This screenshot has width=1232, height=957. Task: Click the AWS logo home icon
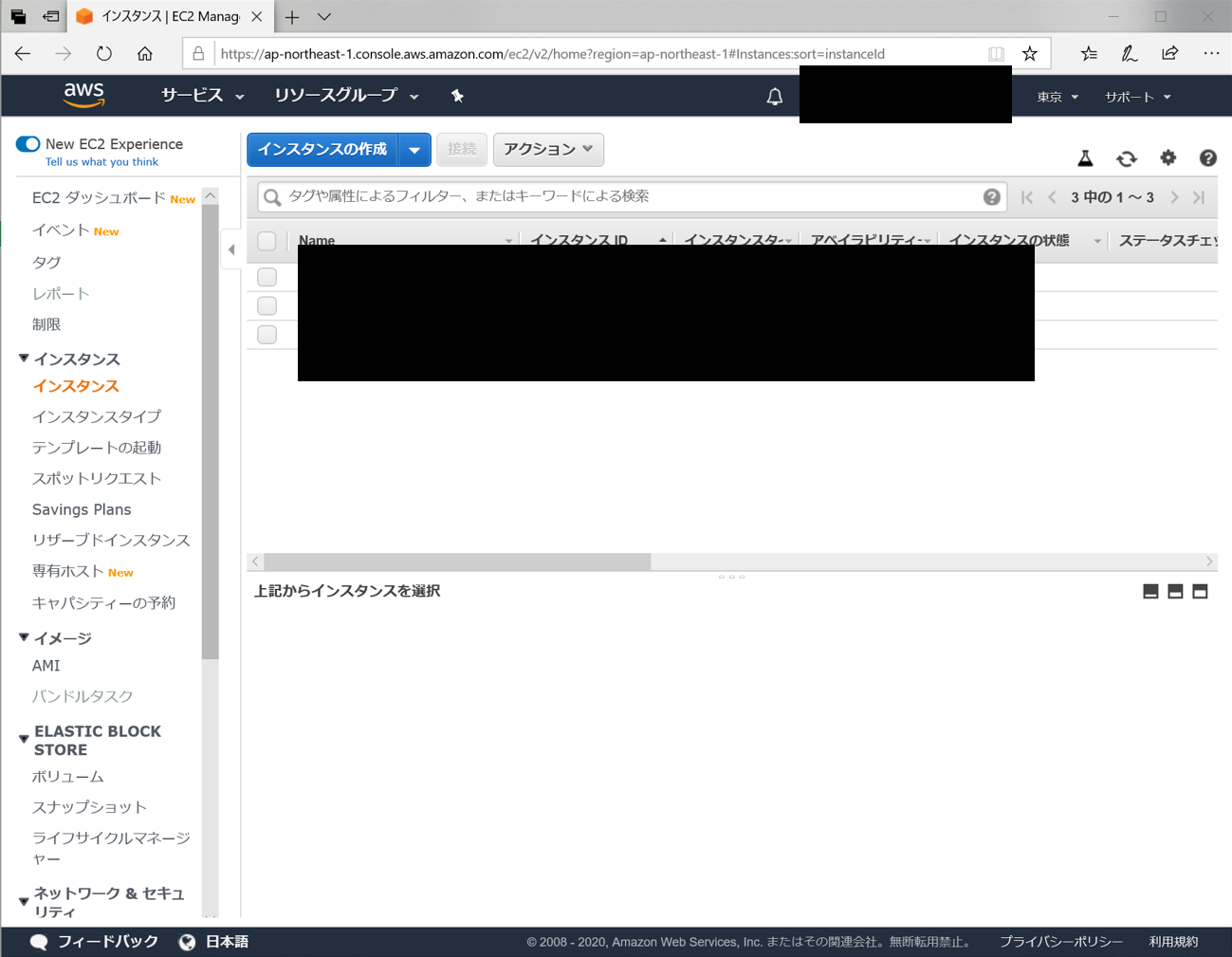[x=83, y=95]
